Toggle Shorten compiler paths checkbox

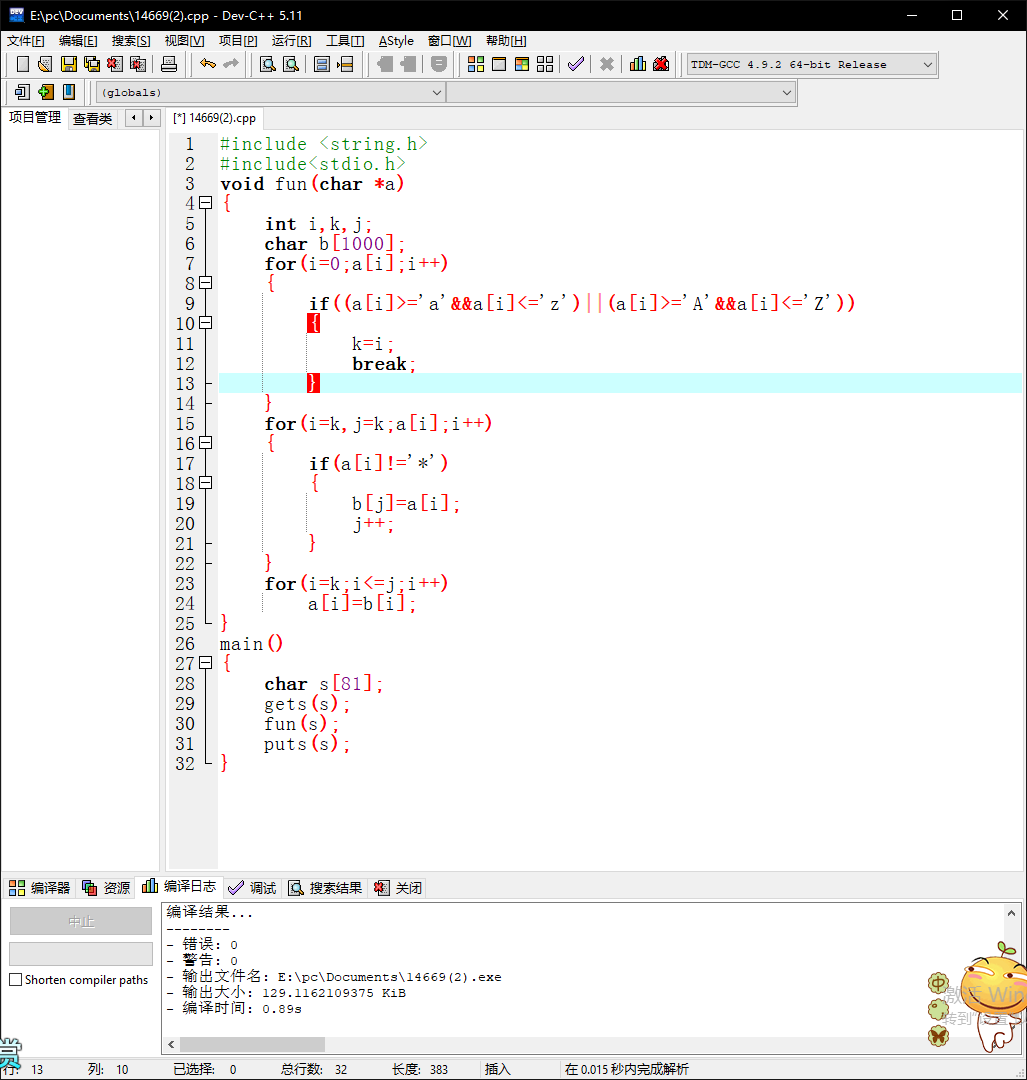[16, 979]
